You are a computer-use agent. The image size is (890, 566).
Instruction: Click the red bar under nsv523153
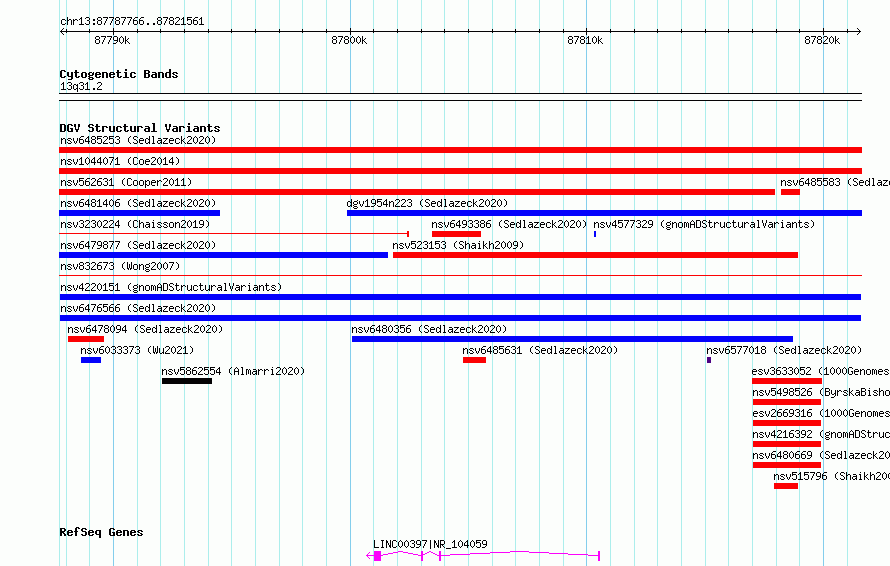click(x=595, y=255)
